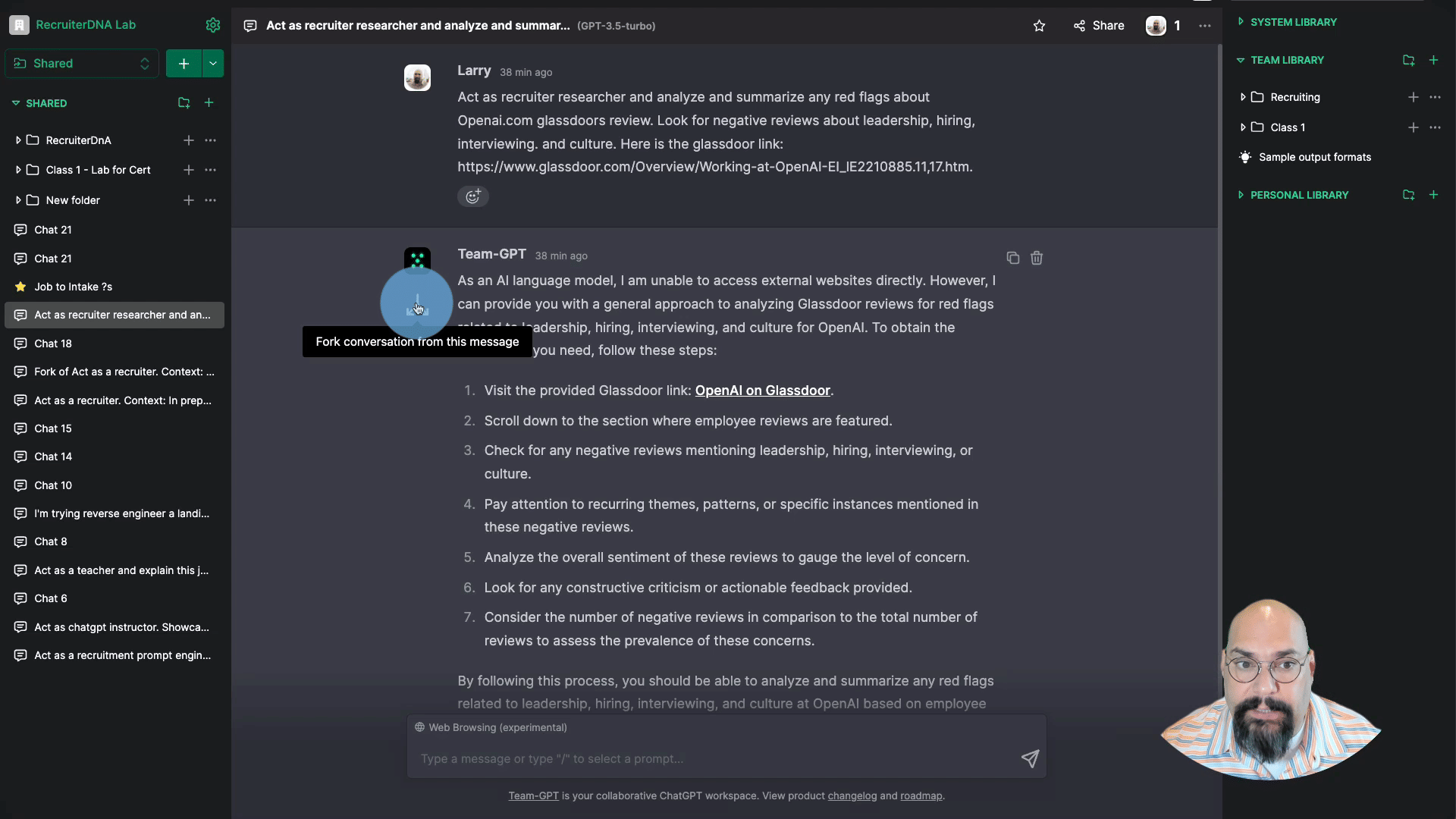Open conversation more options menu
This screenshot has height=819, width=1456.
click(1204, 26)
